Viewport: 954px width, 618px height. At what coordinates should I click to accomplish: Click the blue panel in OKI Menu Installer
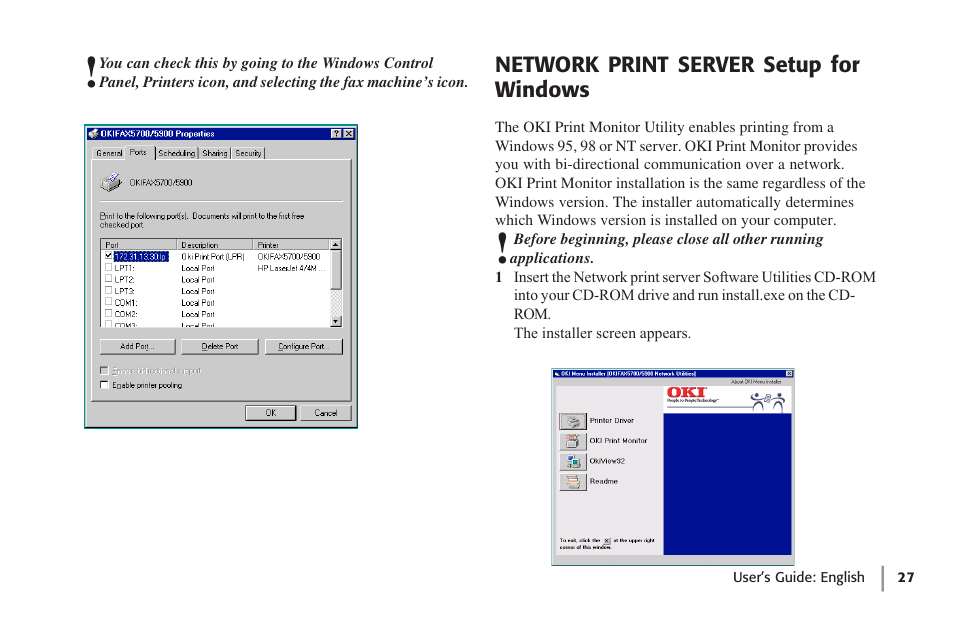tap(727, 484)
